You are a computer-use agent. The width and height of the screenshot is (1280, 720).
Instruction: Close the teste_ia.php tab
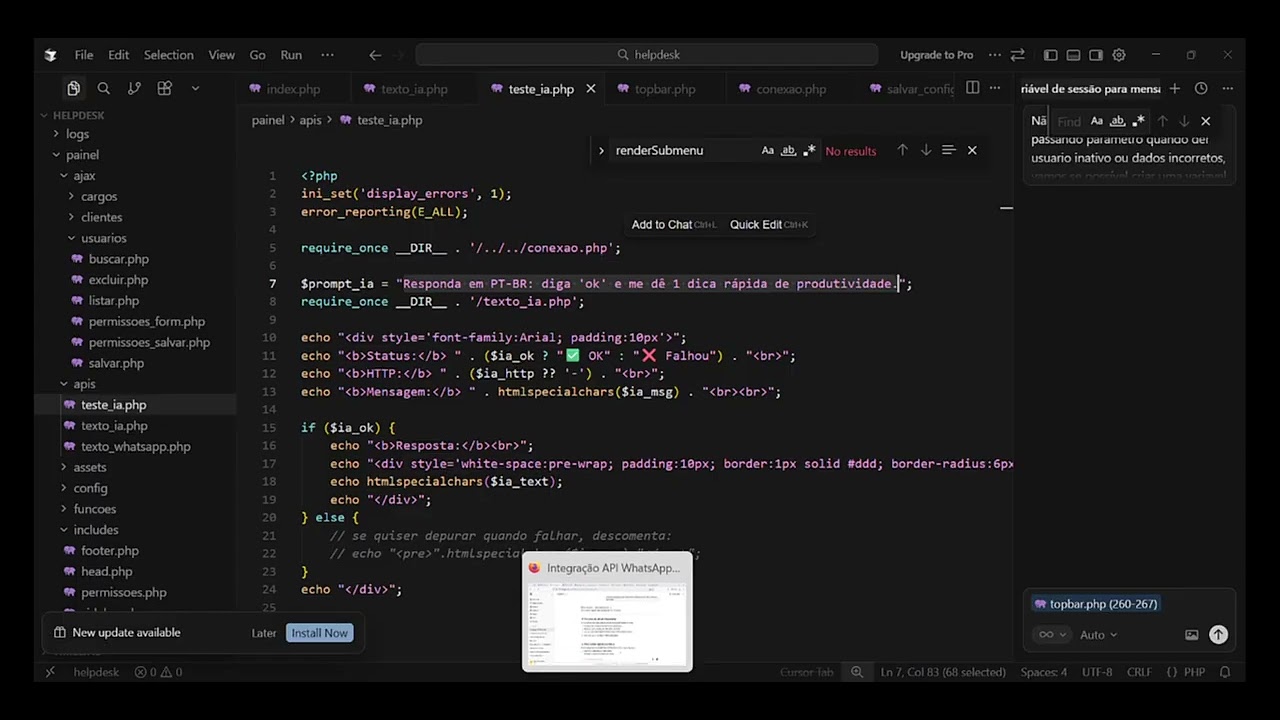590,89
